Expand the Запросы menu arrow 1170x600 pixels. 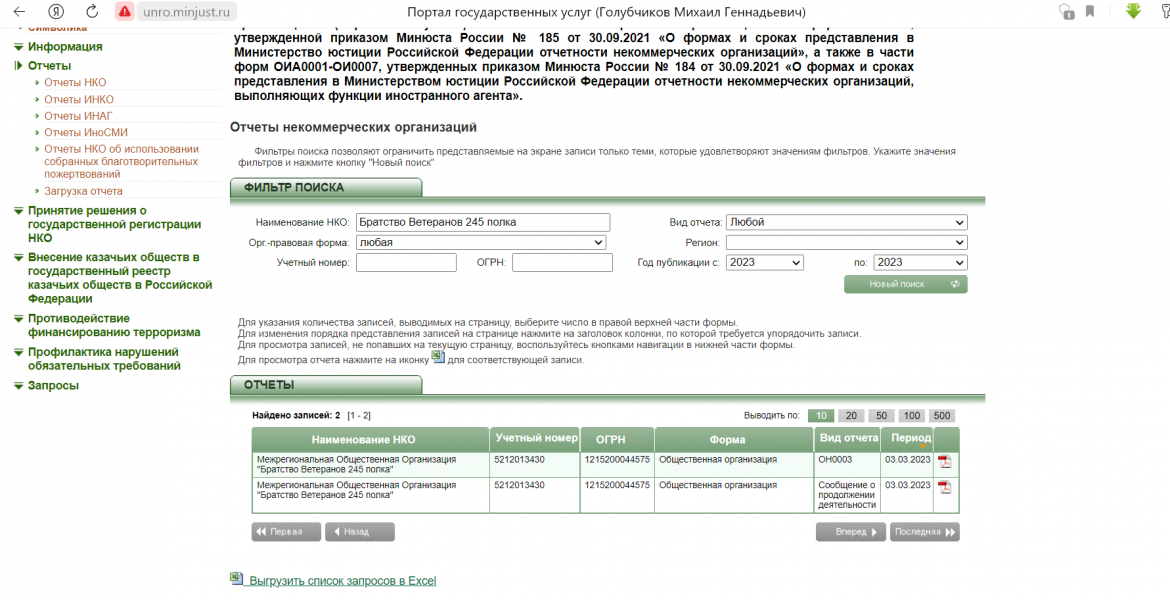click(19, 386)
